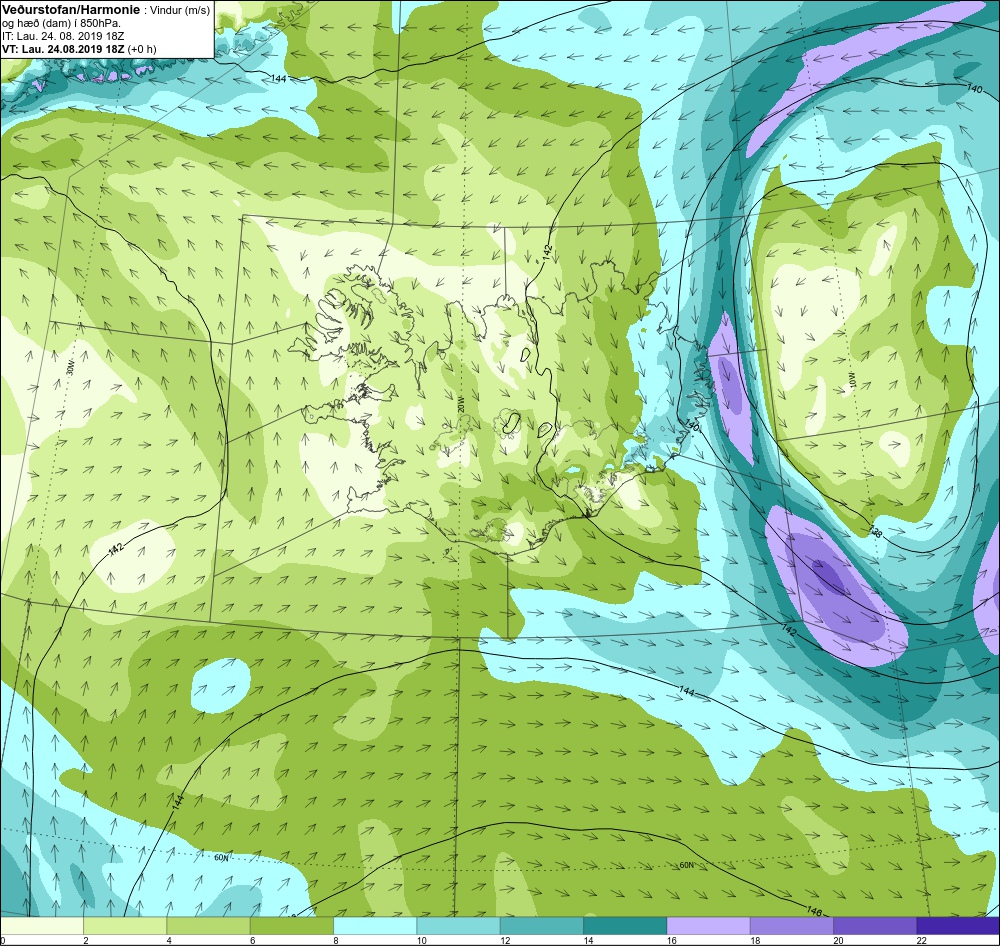
Task: Click the 10–12 m/s legend color band
Action: [458, 926]
